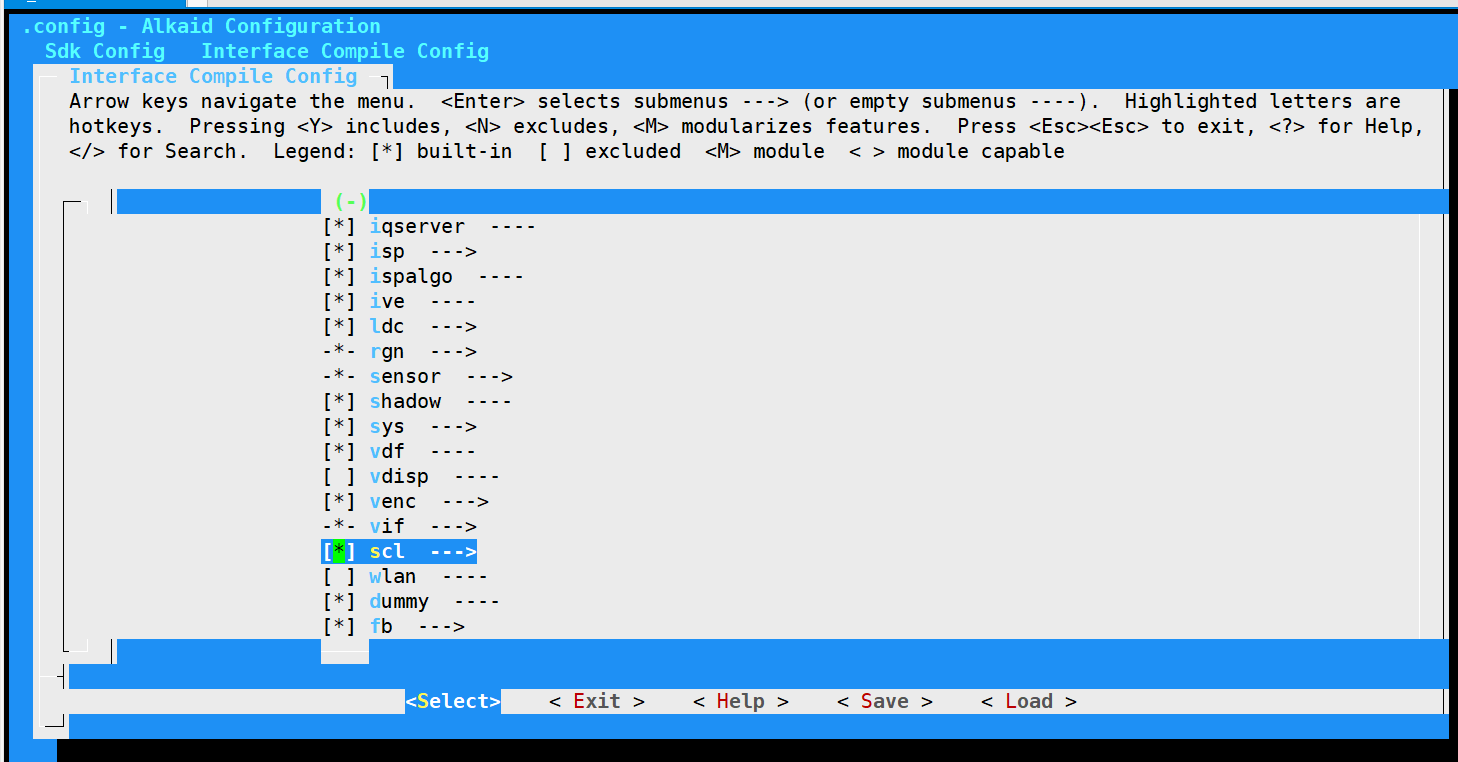
Task: Expand the venc submenu arrow
Action: pyautogui.click(x=464, y=502)
